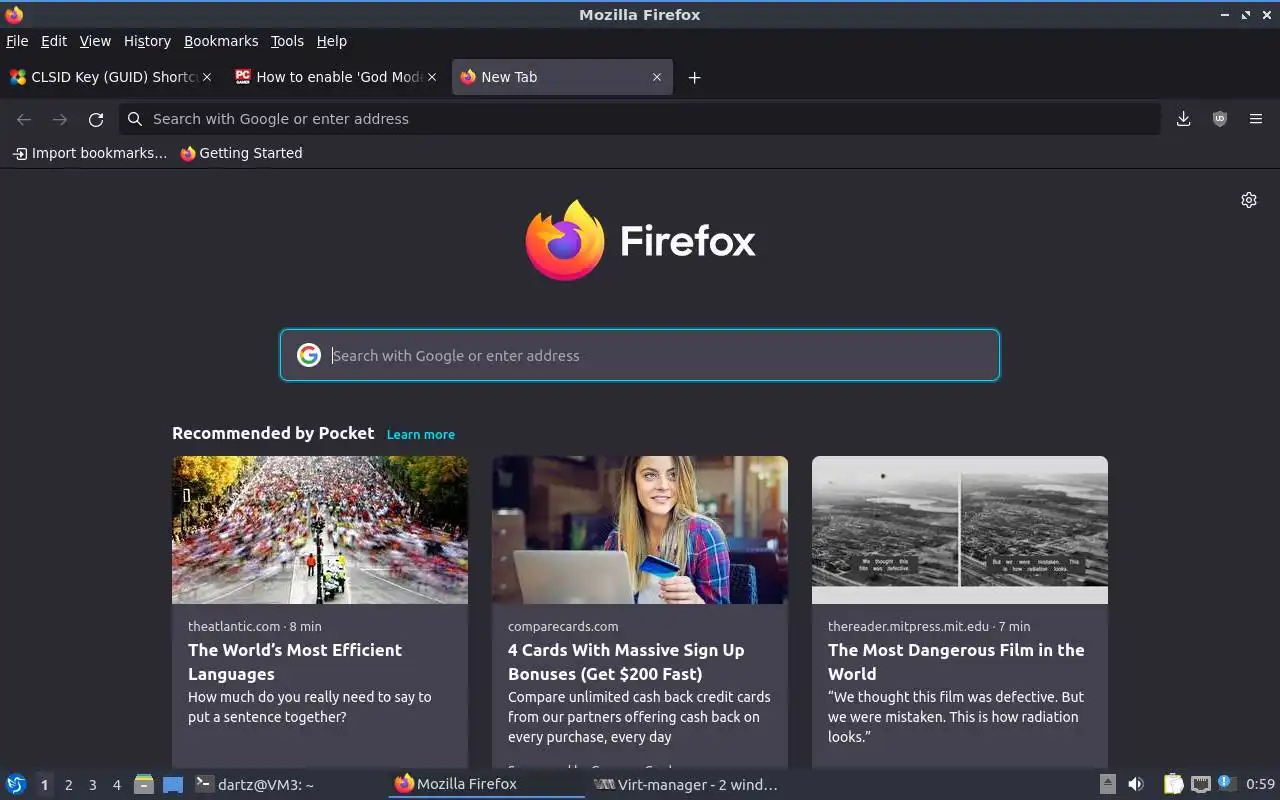Click the Forward navigation arrow
1280x800 pixels.
tap(60, 119)
